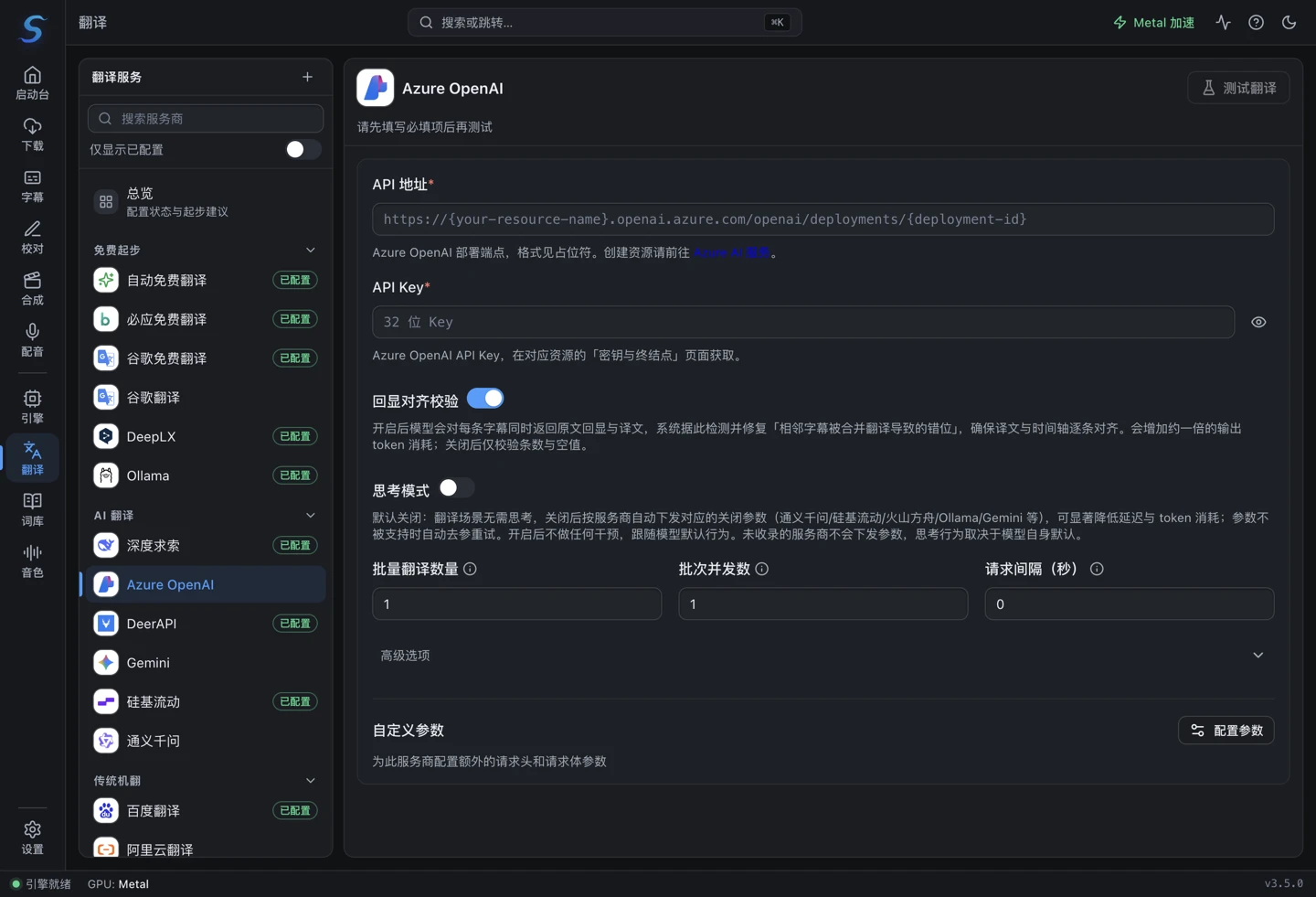Enable 思考模式 switch
This screenshot has width=1316, height=897.
[x=456, y=488]
